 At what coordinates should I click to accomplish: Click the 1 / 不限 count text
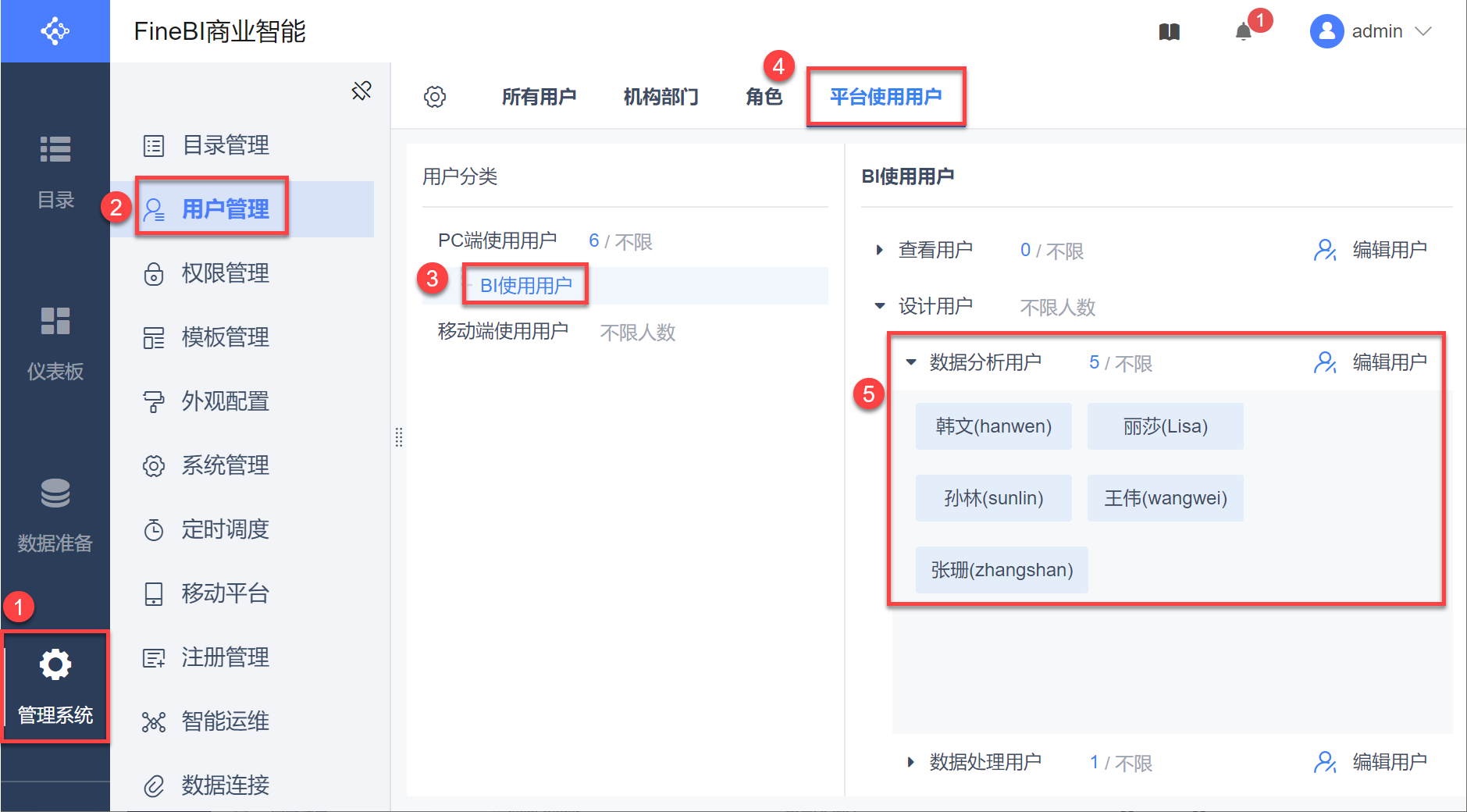pyautogui.click(x=1121, y=763)
